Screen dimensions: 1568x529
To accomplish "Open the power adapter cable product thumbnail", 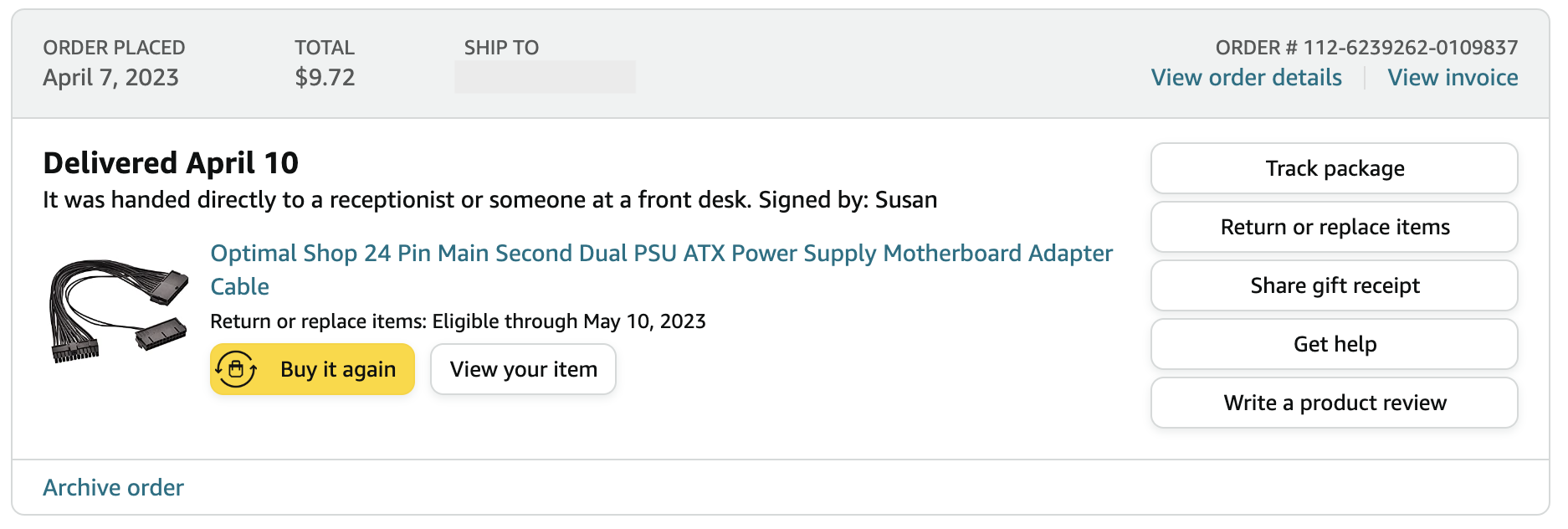I will 118,311.
